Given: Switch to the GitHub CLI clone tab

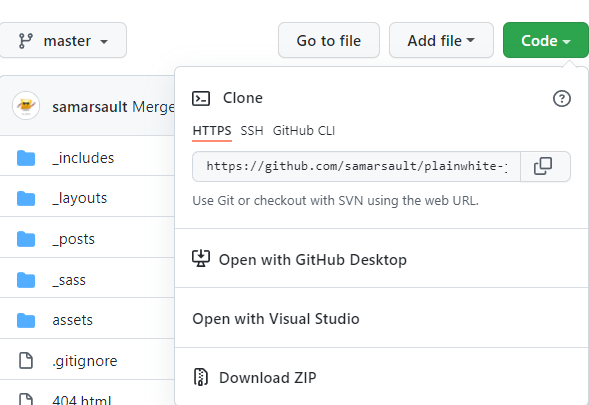Looking at the screenshot, I should [304, 131].
